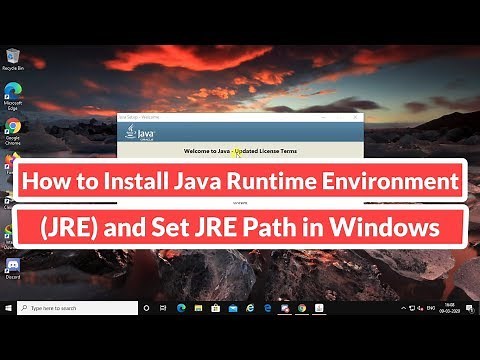Launch legacy Edge from the taskbar
Image resolution: width=480 pixels, height=360 pixels.
[x=268, y=308]
